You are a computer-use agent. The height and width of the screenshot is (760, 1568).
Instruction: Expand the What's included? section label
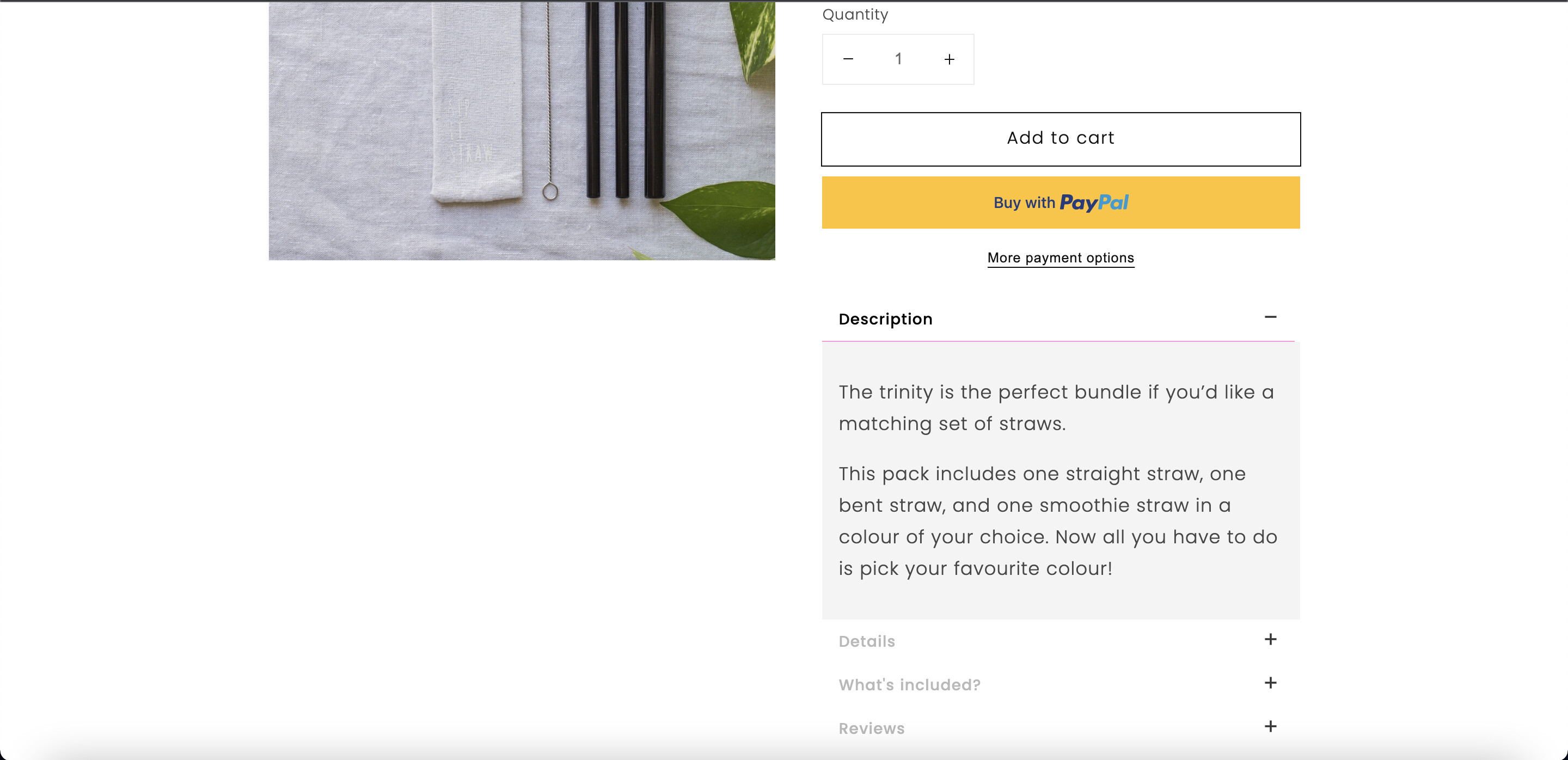click(909, 685)
